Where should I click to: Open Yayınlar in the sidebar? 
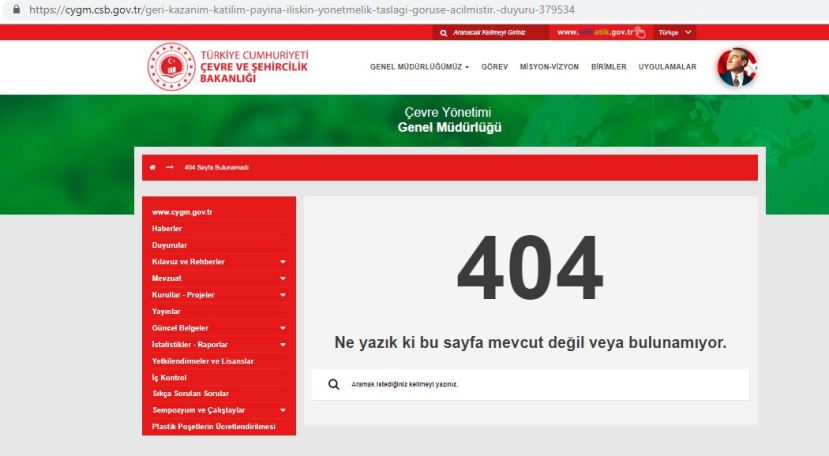(x=166, y=311)
